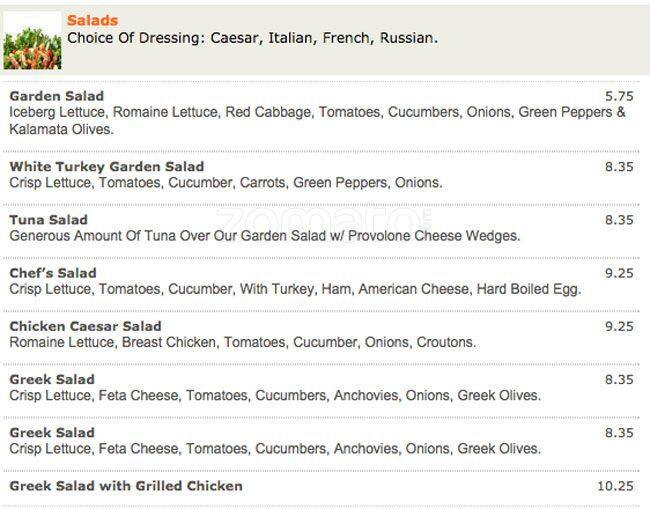Choose the Chicken Caesar Salad title

(85, 326)
